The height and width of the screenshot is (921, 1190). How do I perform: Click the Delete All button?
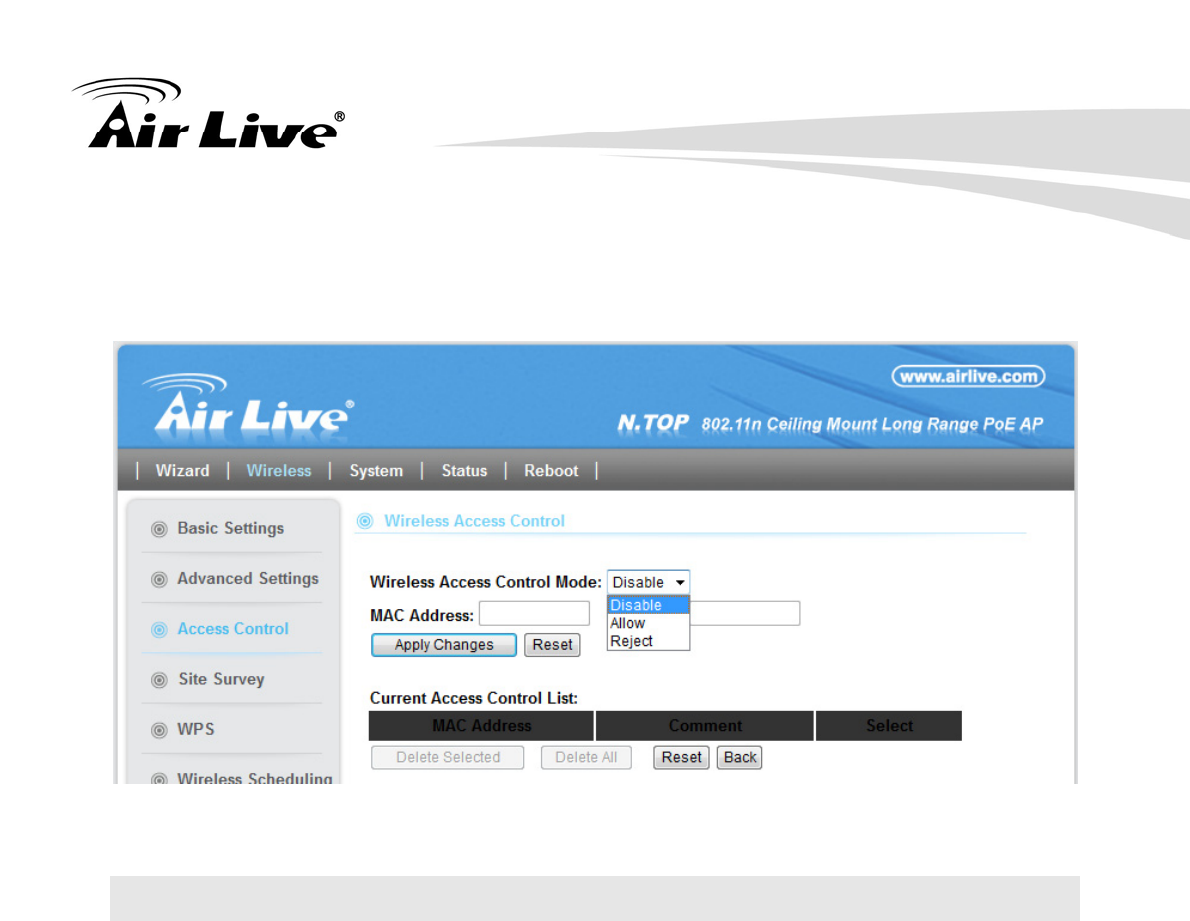[x=586, y=757]
